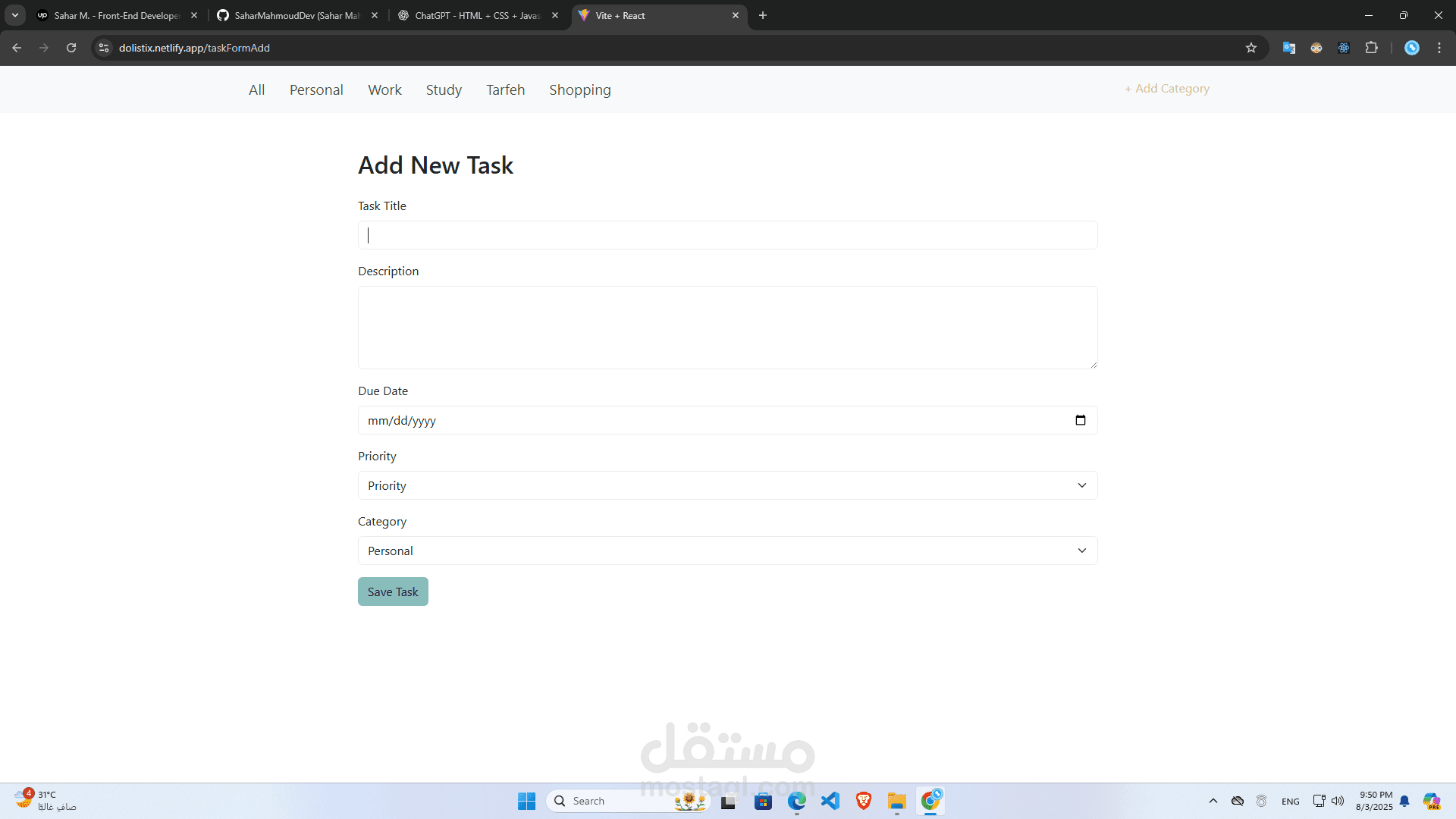
Task: Click the Save Task button
Action: [393, 591]
